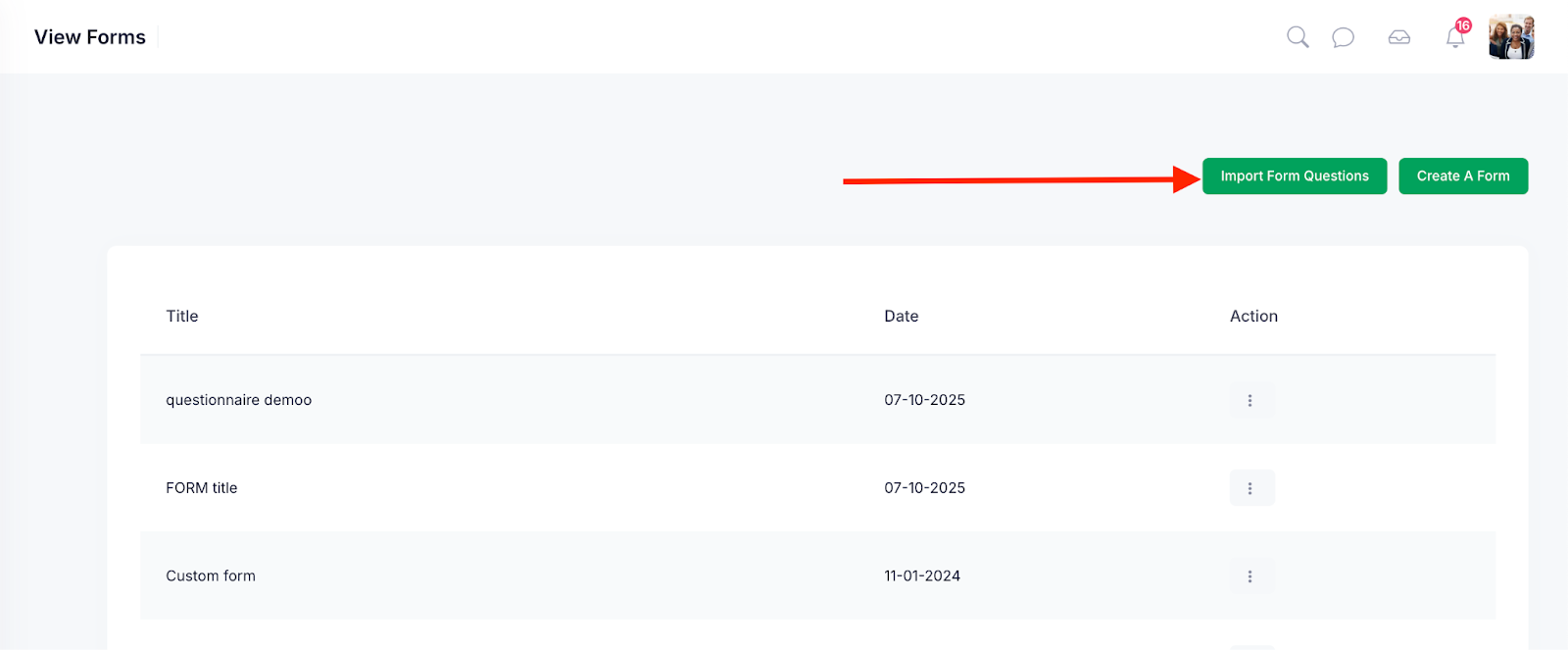1568x650 pixels.
Task: Click Import Form Questions button
Action: click(x=1295, y=176)
